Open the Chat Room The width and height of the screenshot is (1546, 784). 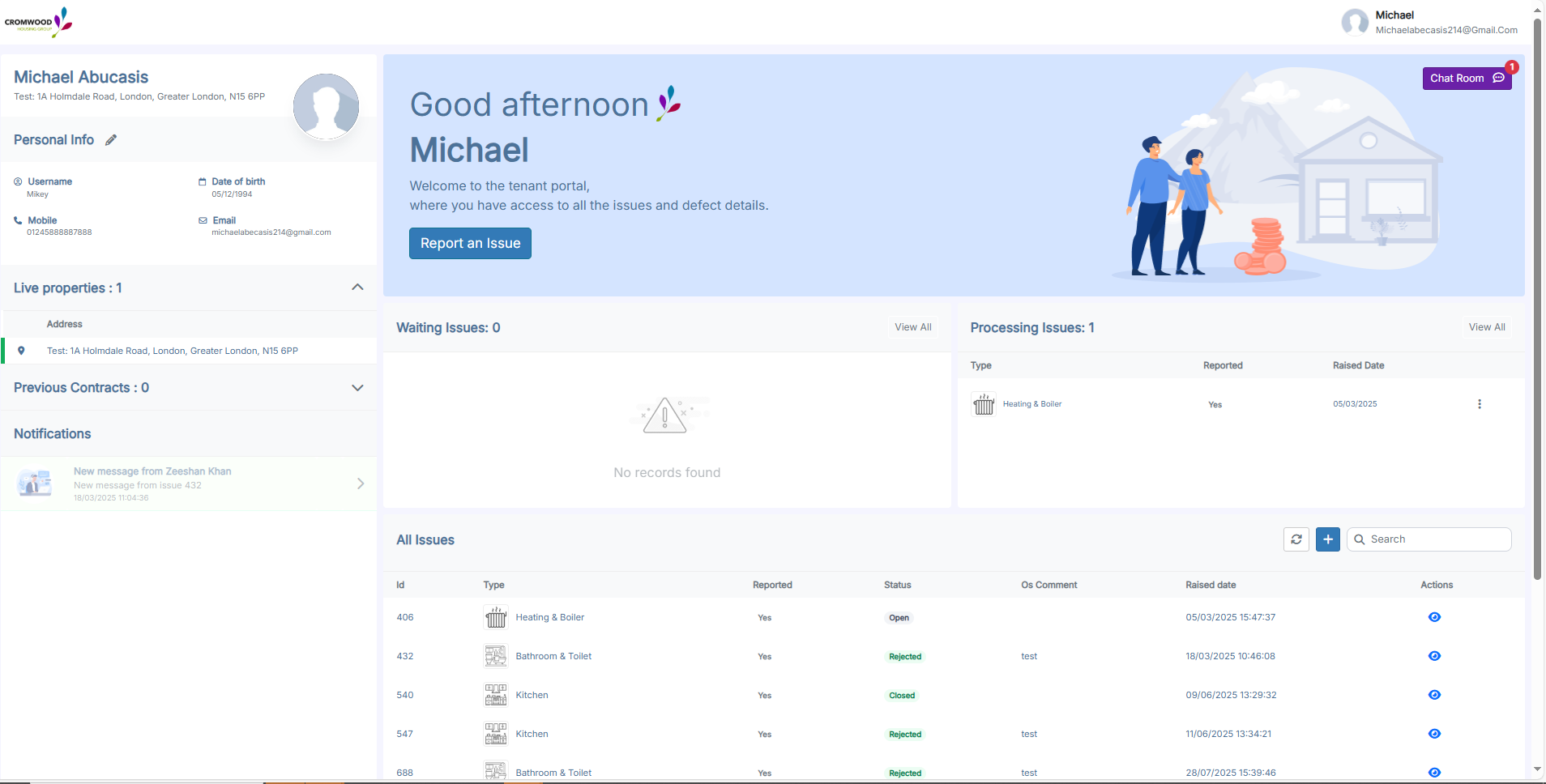(x=1466, y=79)
